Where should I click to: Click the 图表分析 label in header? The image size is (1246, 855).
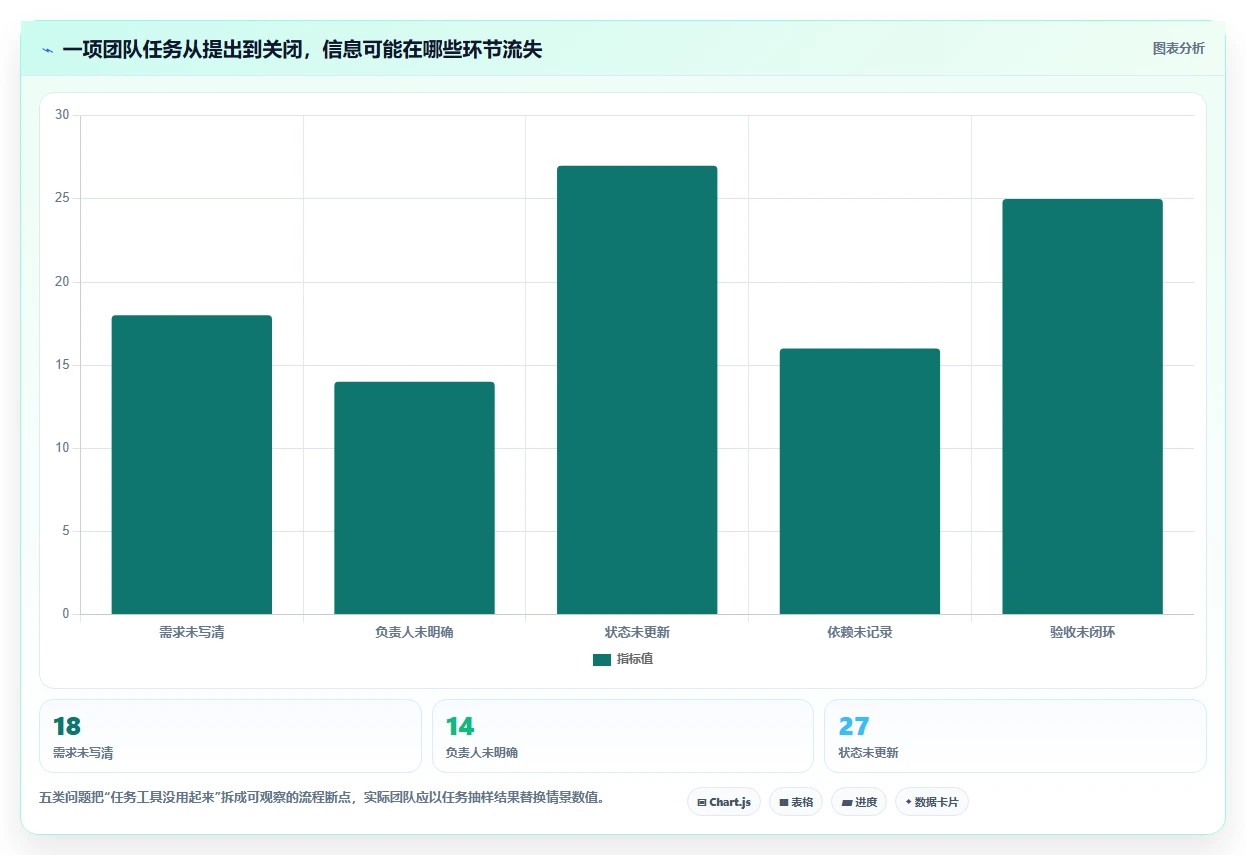click(1178, 48)
